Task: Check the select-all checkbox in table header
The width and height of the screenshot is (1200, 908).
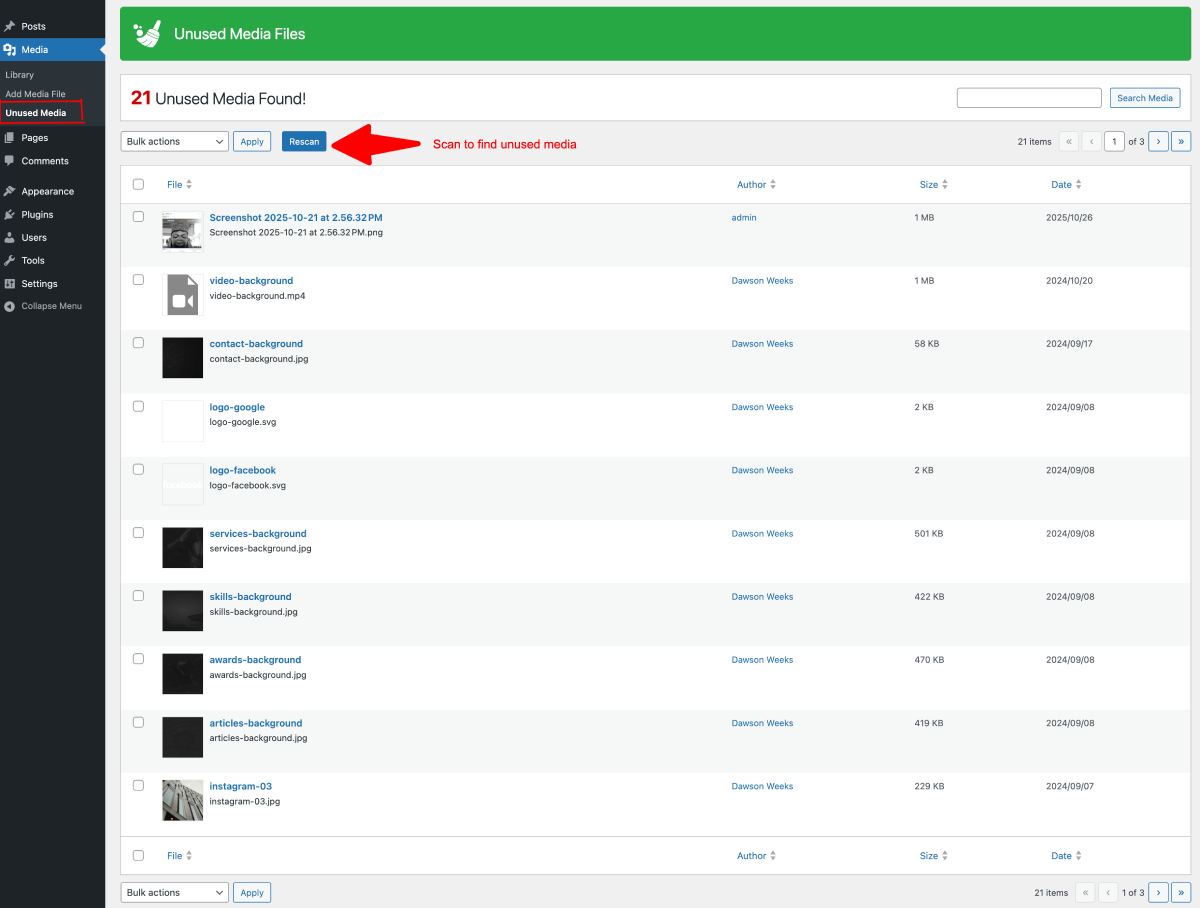Action: pyautogui.click(x=138, y=184)
